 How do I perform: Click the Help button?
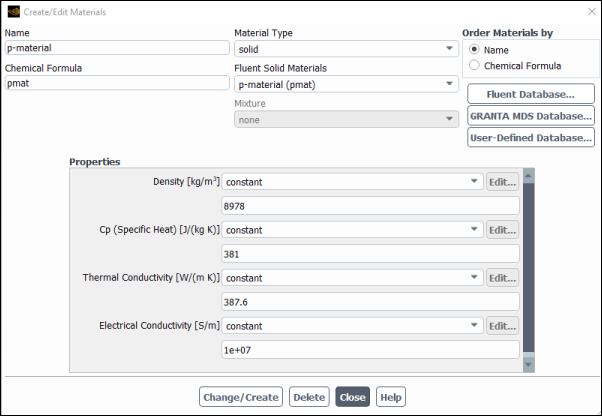[x=390, y=397]
